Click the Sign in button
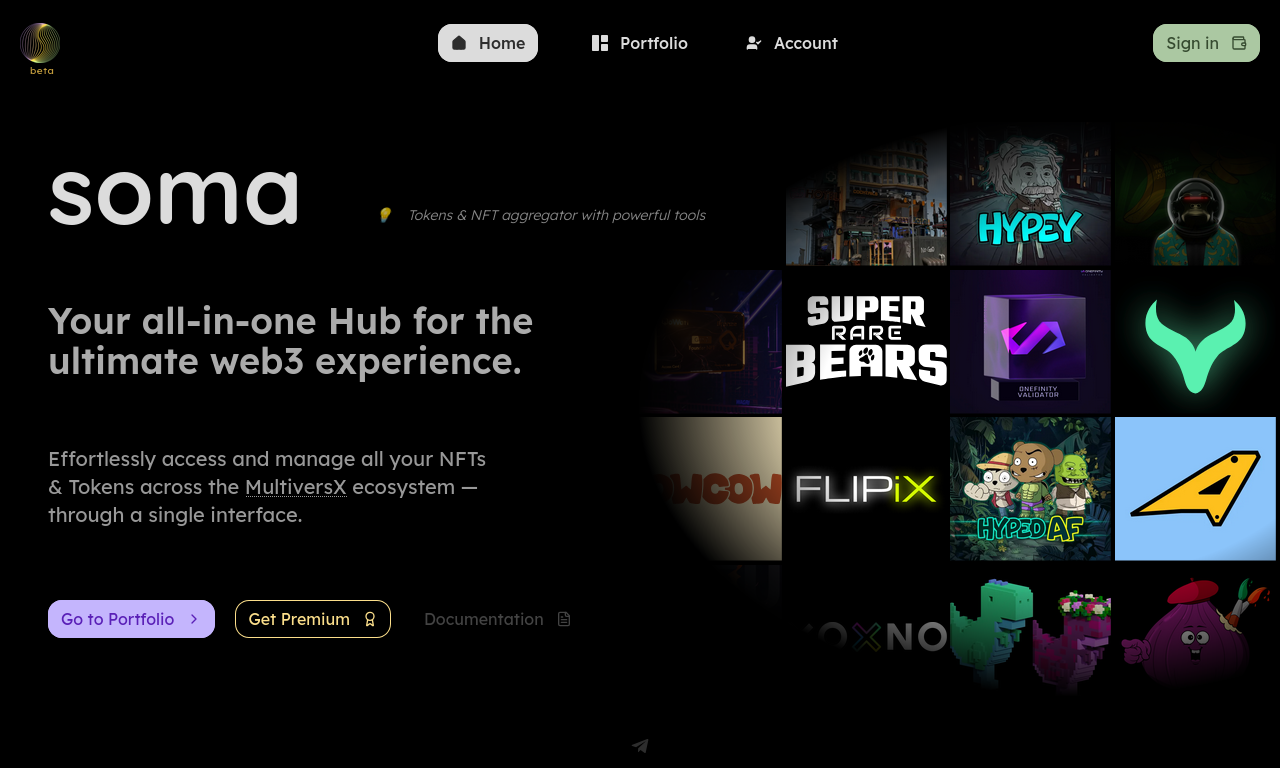This screenshot has height=768, width=1280. pyautogui.click(x=1206, y=43)
